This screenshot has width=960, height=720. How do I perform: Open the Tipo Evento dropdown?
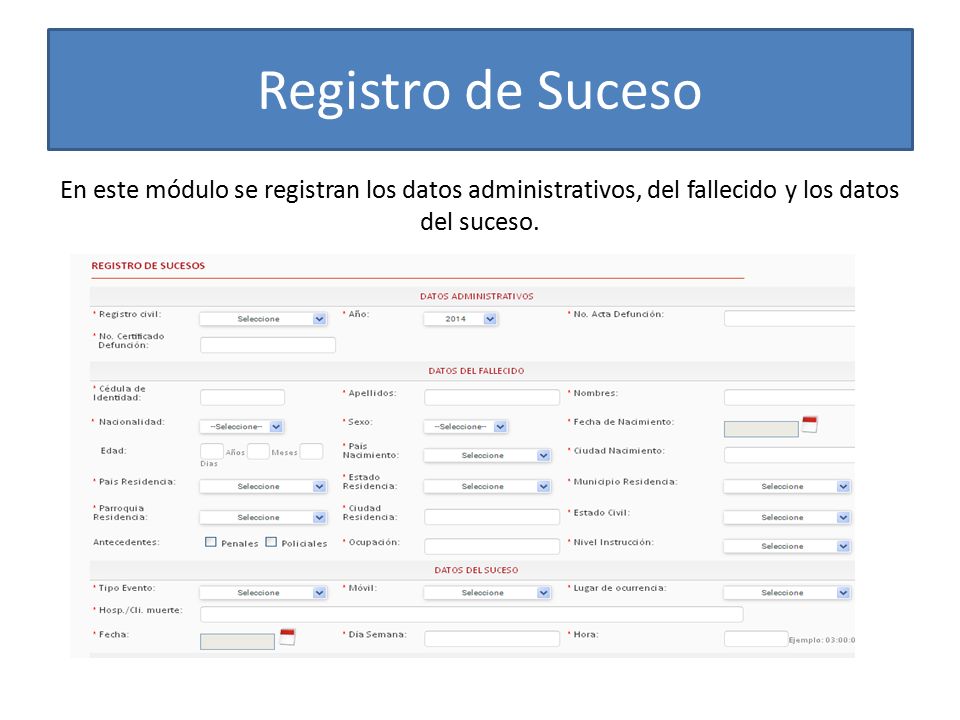click(263, 593)
